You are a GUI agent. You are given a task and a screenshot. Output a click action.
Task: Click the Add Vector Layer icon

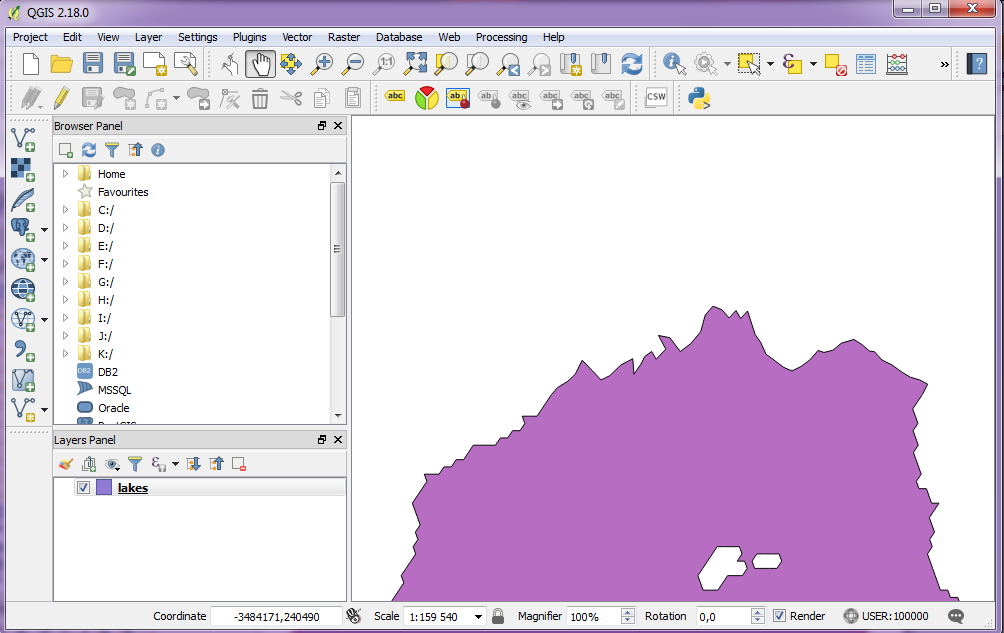(x=24, y=139)
